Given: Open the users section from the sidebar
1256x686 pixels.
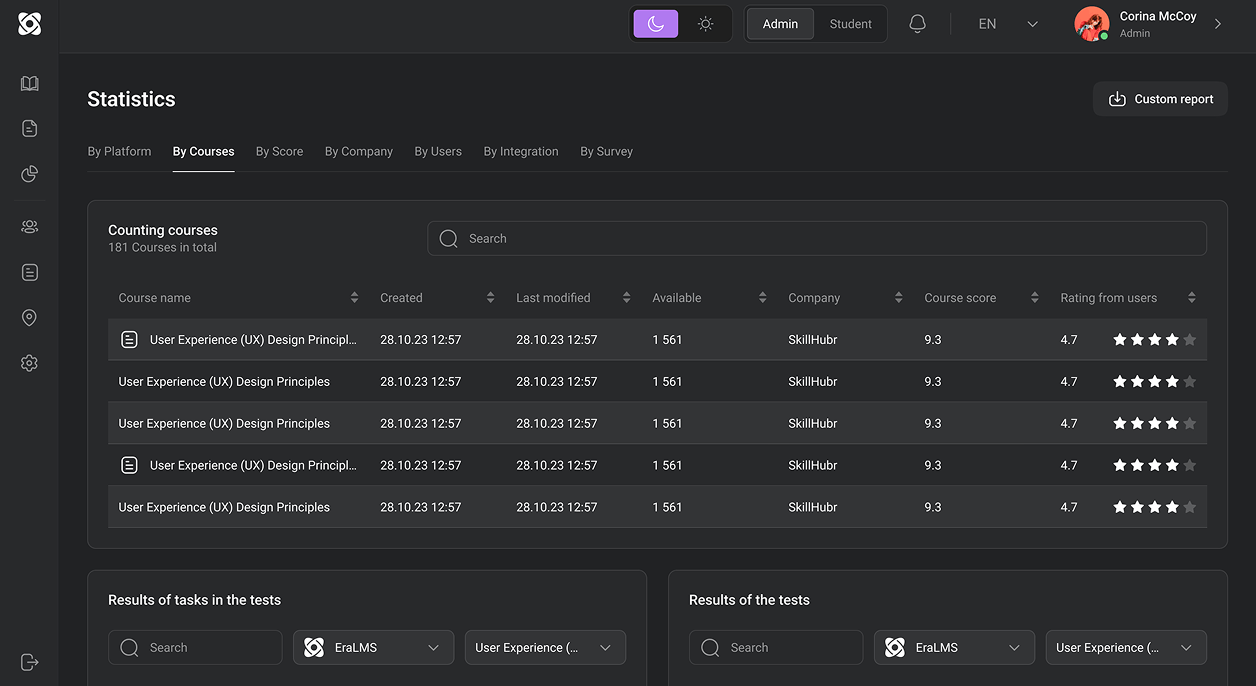Looking at the screenshot, I should click(29, 226).
